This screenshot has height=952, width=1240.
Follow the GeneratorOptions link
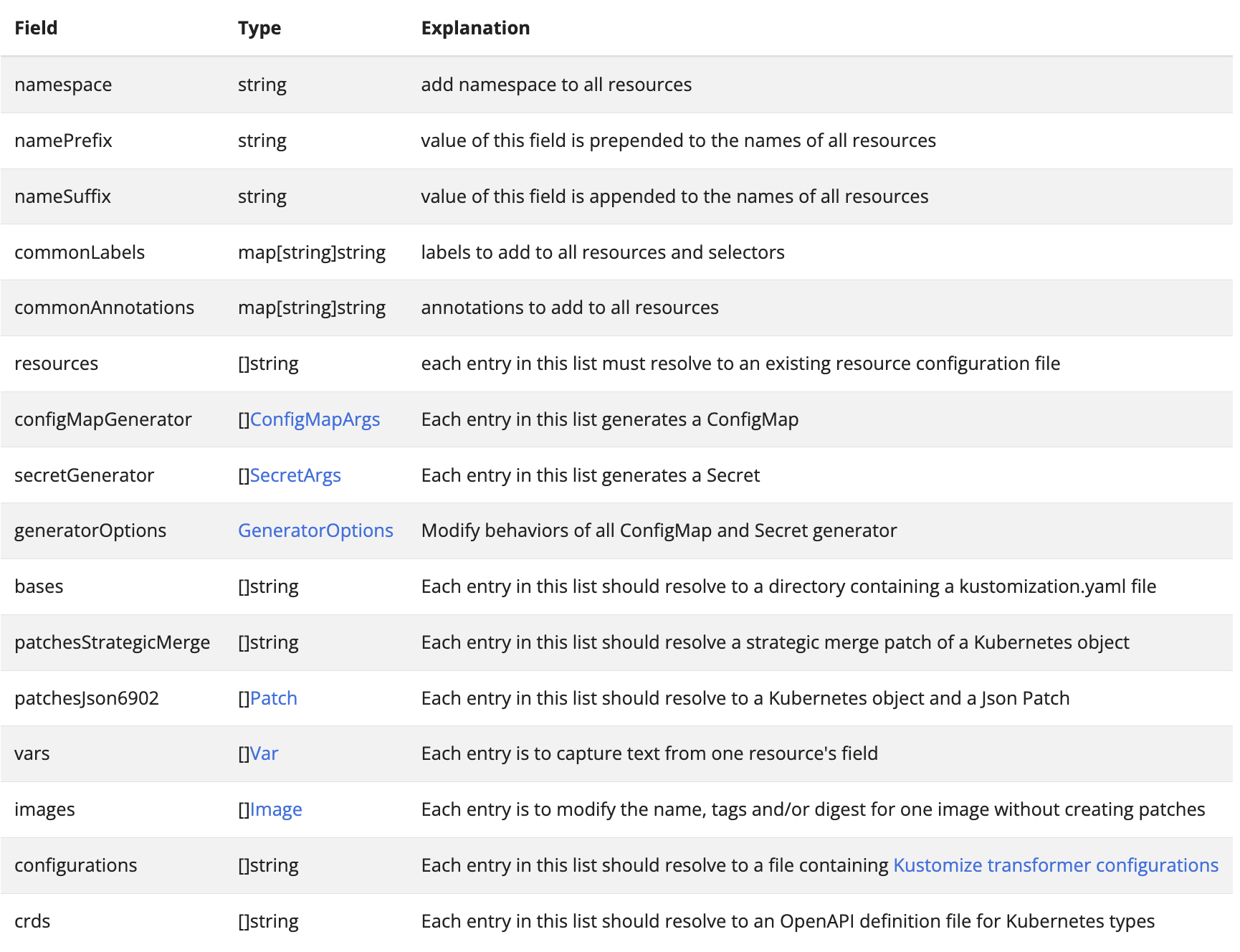pyautogui.click(x=315, y=530)
